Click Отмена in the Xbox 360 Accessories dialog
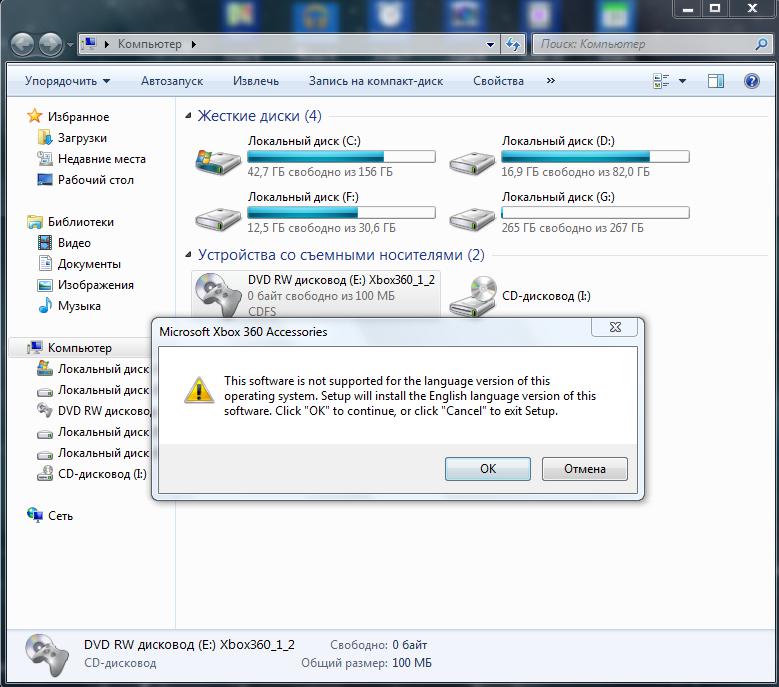This screenshot has height=687, width=779. pyautogui.click(x=585, y=469)
